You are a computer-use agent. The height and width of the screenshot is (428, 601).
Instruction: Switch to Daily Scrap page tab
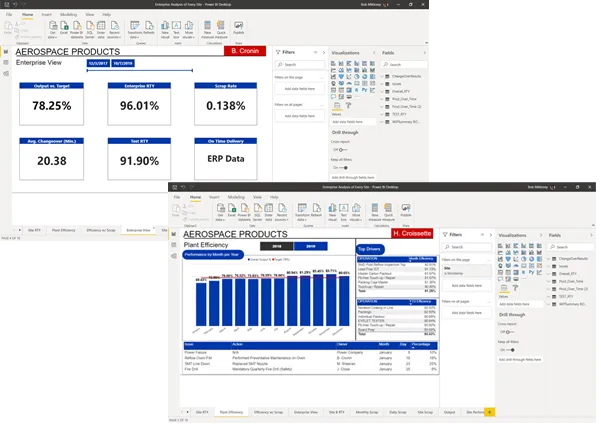point(398,412)
